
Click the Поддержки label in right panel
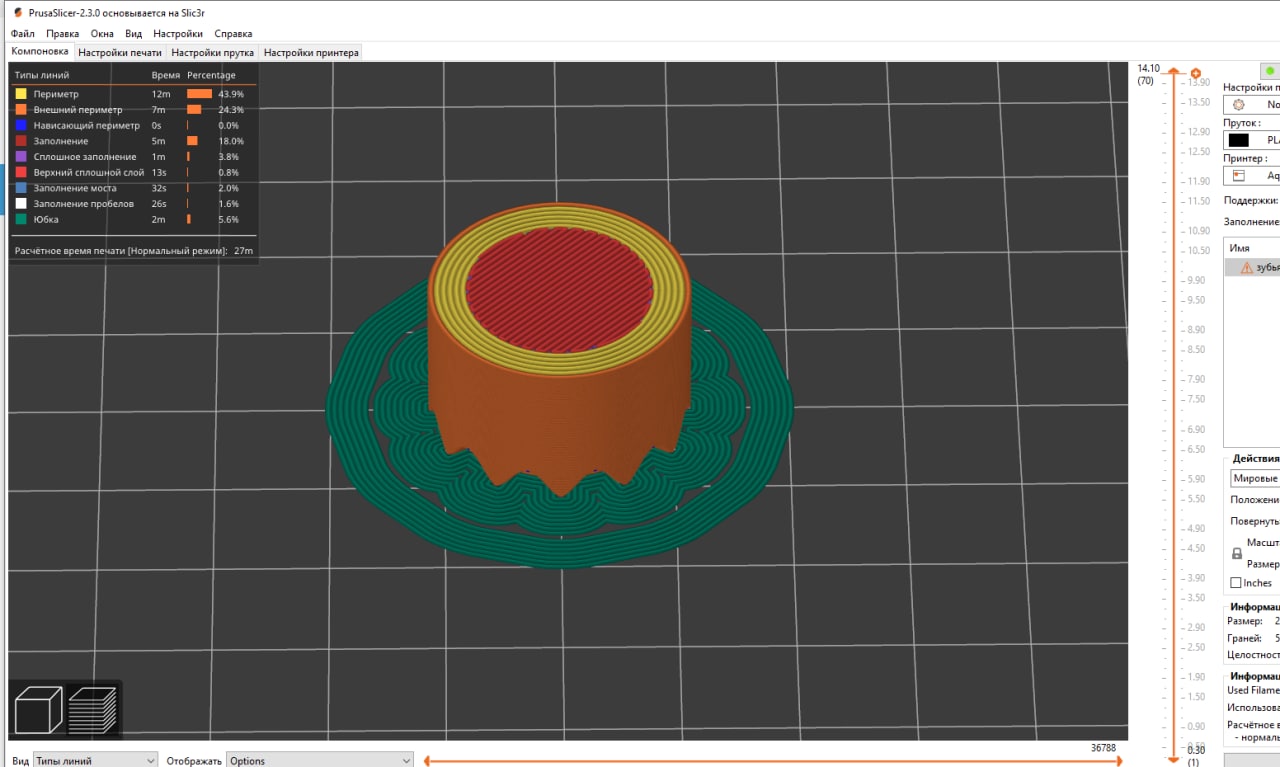[x=1251, y=201]
